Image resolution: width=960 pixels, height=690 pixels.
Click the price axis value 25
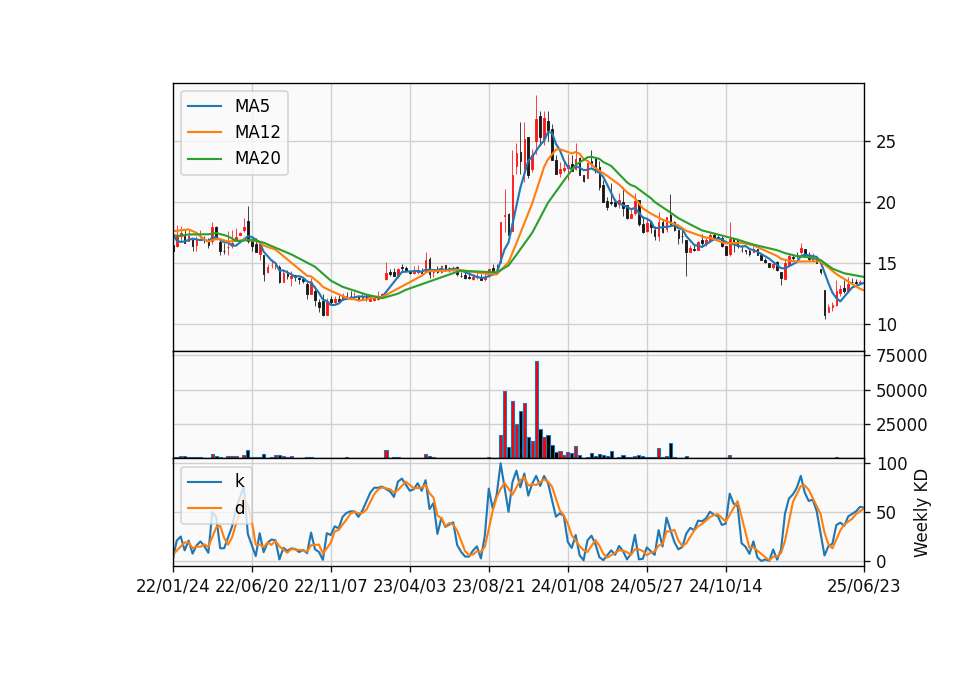click(886, 142)
